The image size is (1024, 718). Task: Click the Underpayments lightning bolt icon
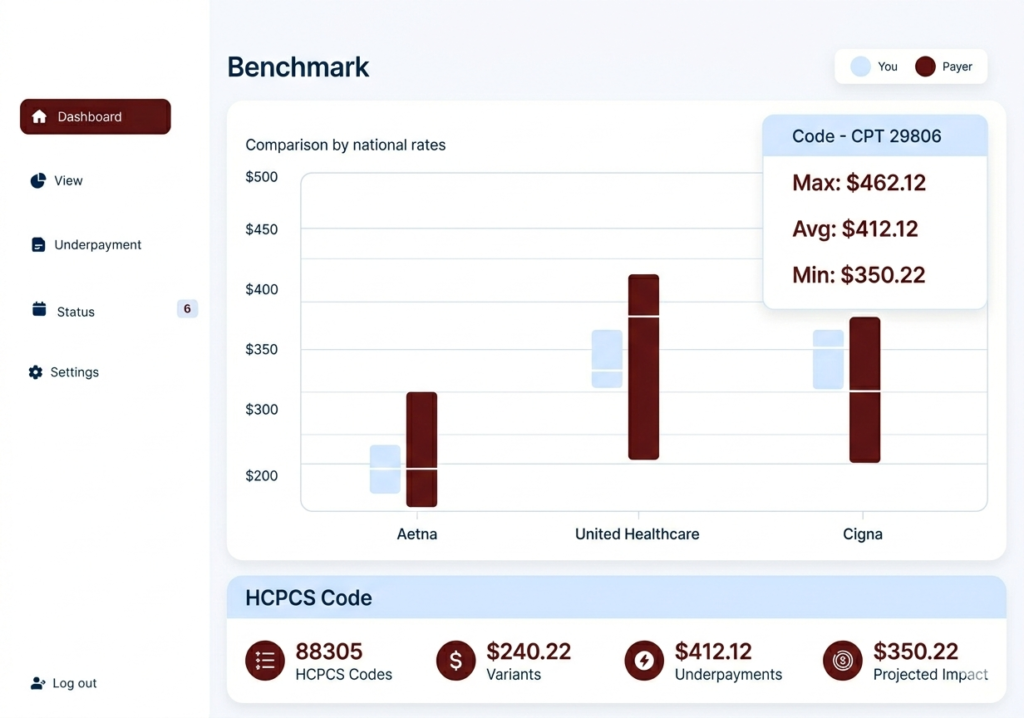click(x=644, y=660)
